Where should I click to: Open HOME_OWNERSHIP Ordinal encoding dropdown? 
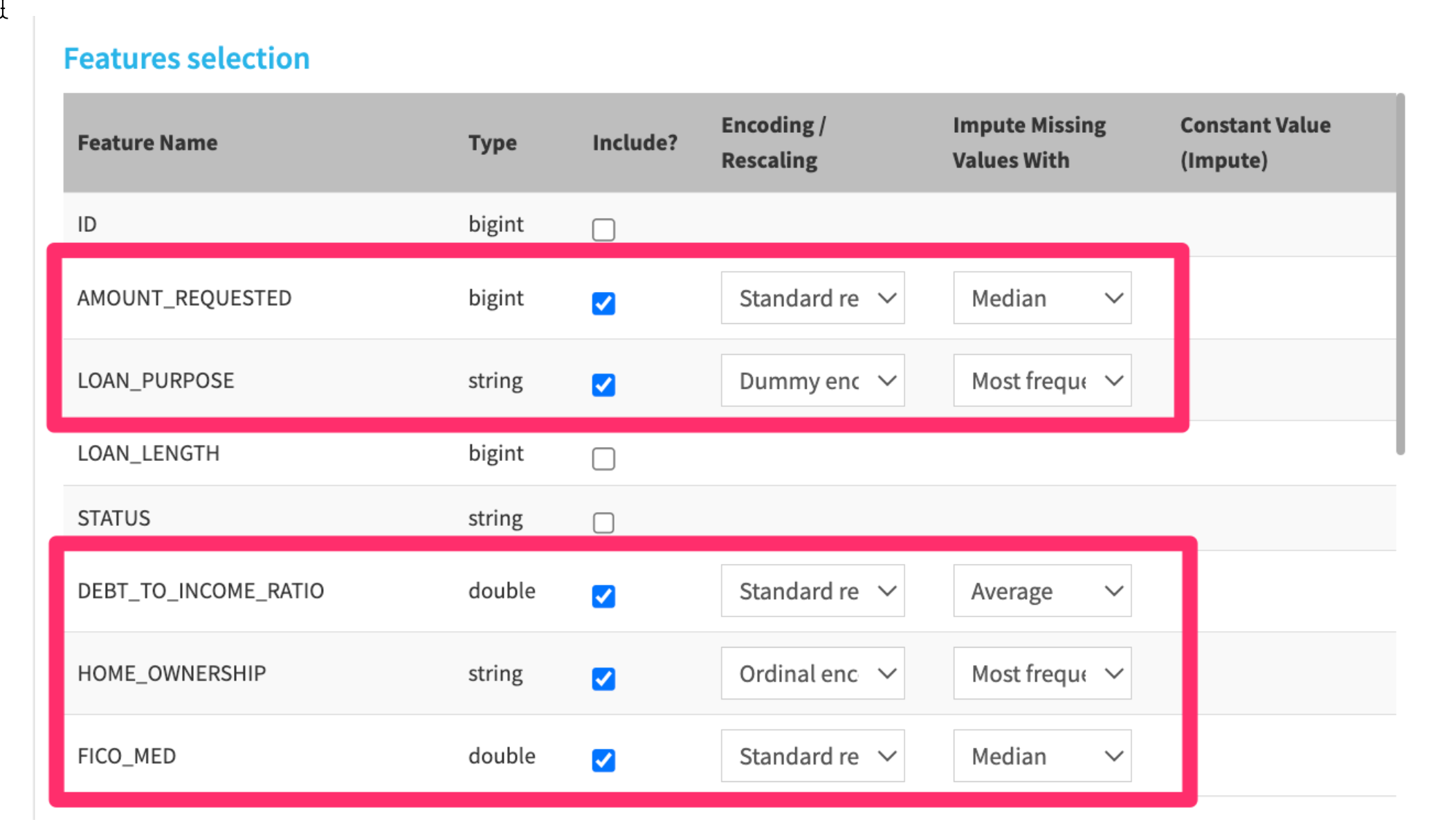point(812,673)
